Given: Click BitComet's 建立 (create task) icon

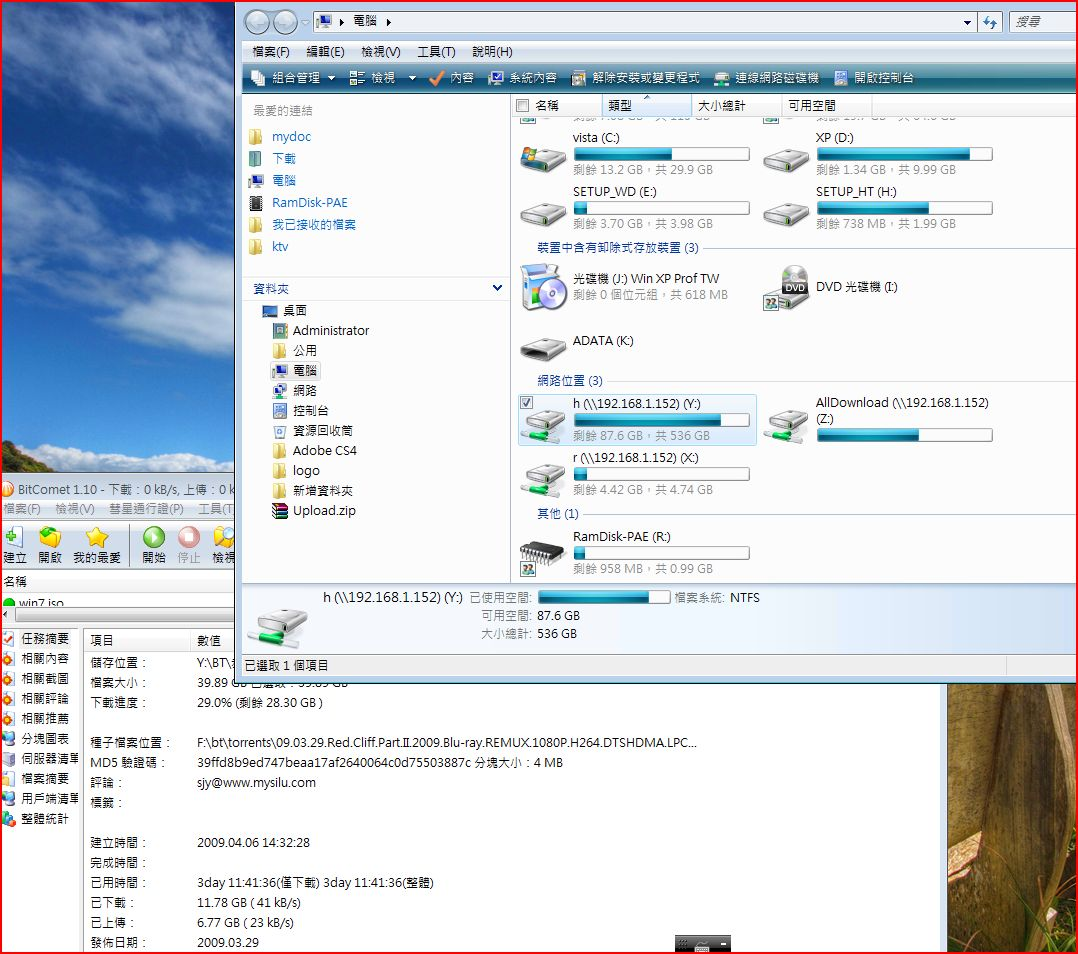Looking at the screenshot, I should (x=14, y=539).
